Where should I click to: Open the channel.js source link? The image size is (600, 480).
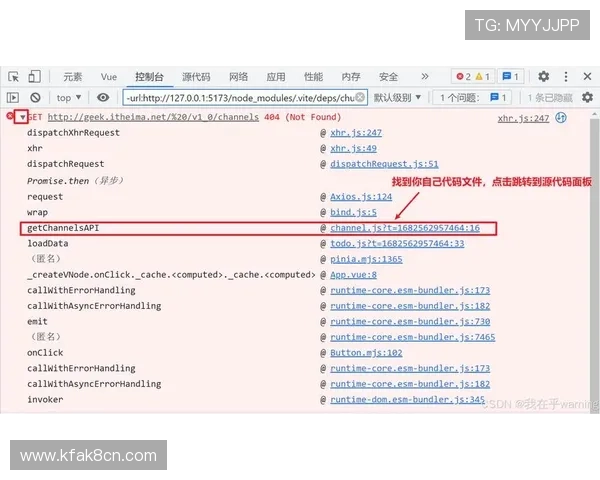(405, 228)
